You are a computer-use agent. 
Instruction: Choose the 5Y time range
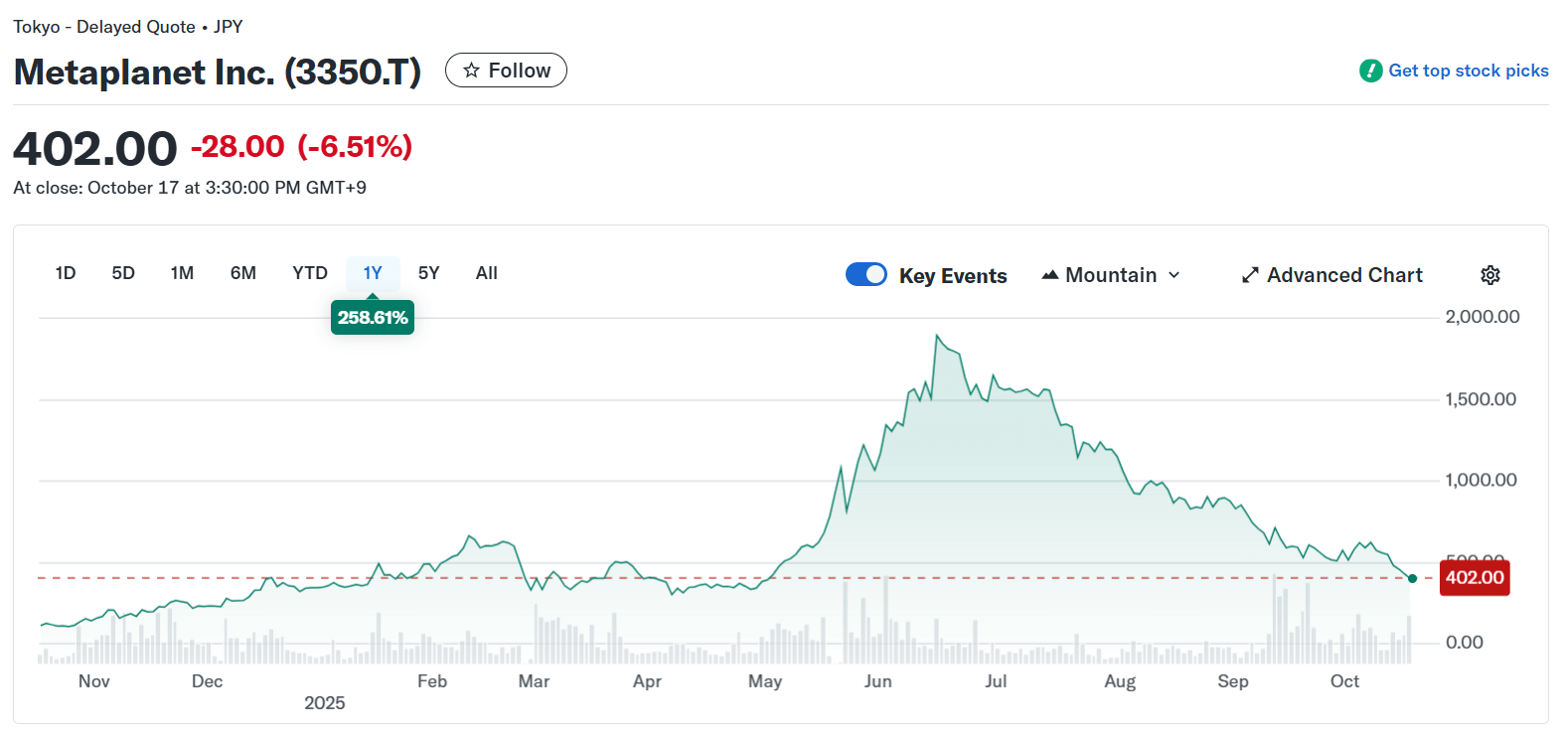[428, 273]
